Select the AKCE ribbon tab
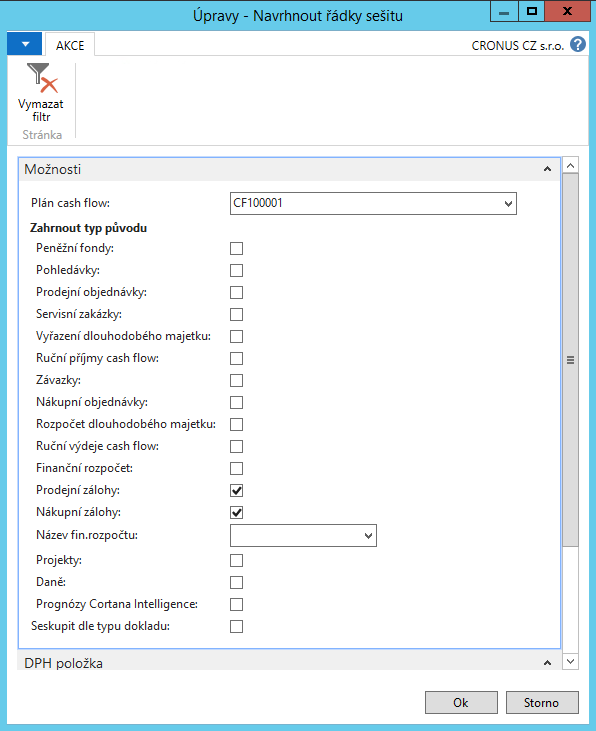Image resolution: width=596 pixels, height=731 pixels. point(70,45)
